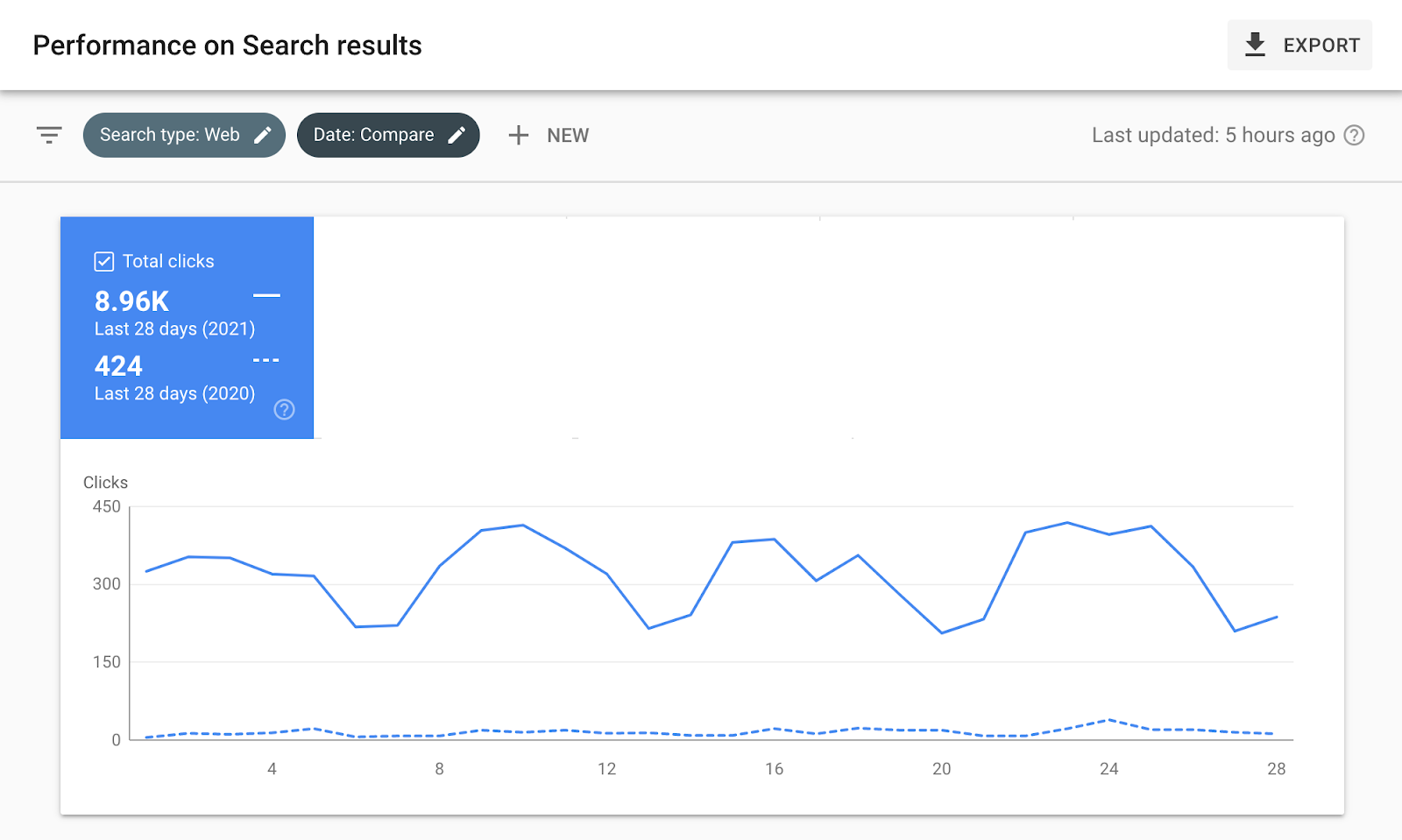1402x840 pixels.
Task: Add a NEW filter
Action: pos(549,135)
